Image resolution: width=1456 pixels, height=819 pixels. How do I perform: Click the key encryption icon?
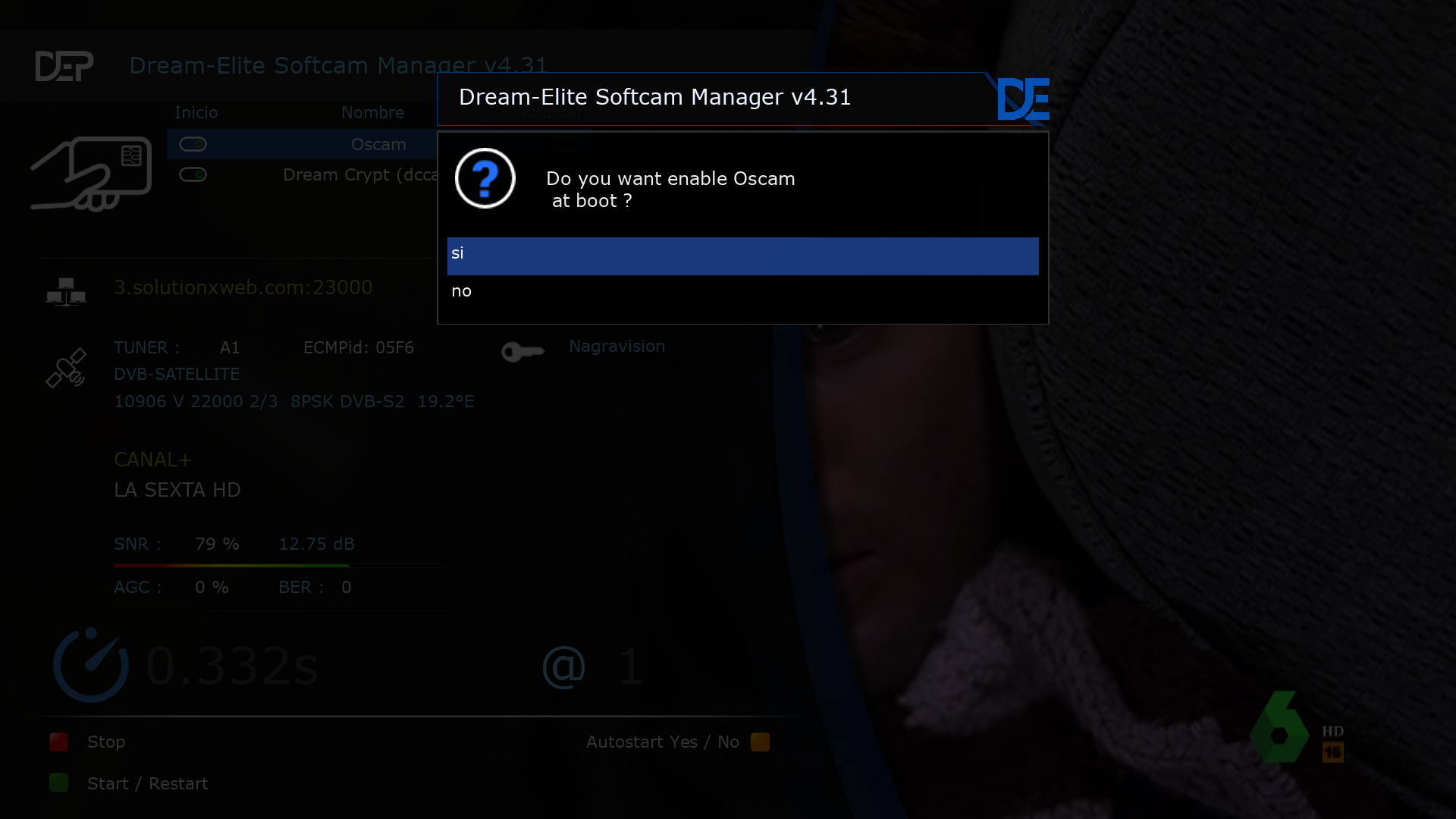[x=522, y=352]
